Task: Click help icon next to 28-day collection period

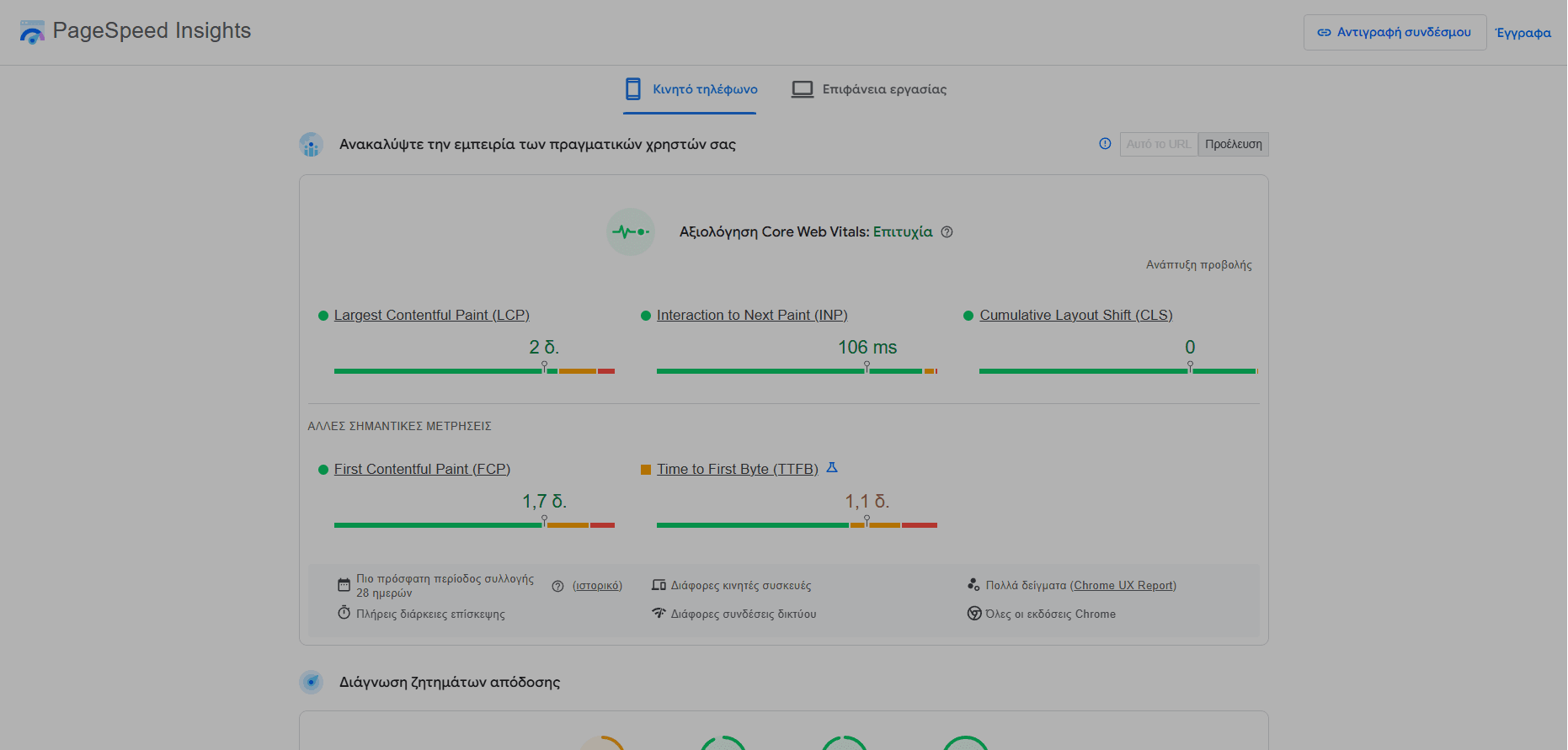Action: (557, 586)
